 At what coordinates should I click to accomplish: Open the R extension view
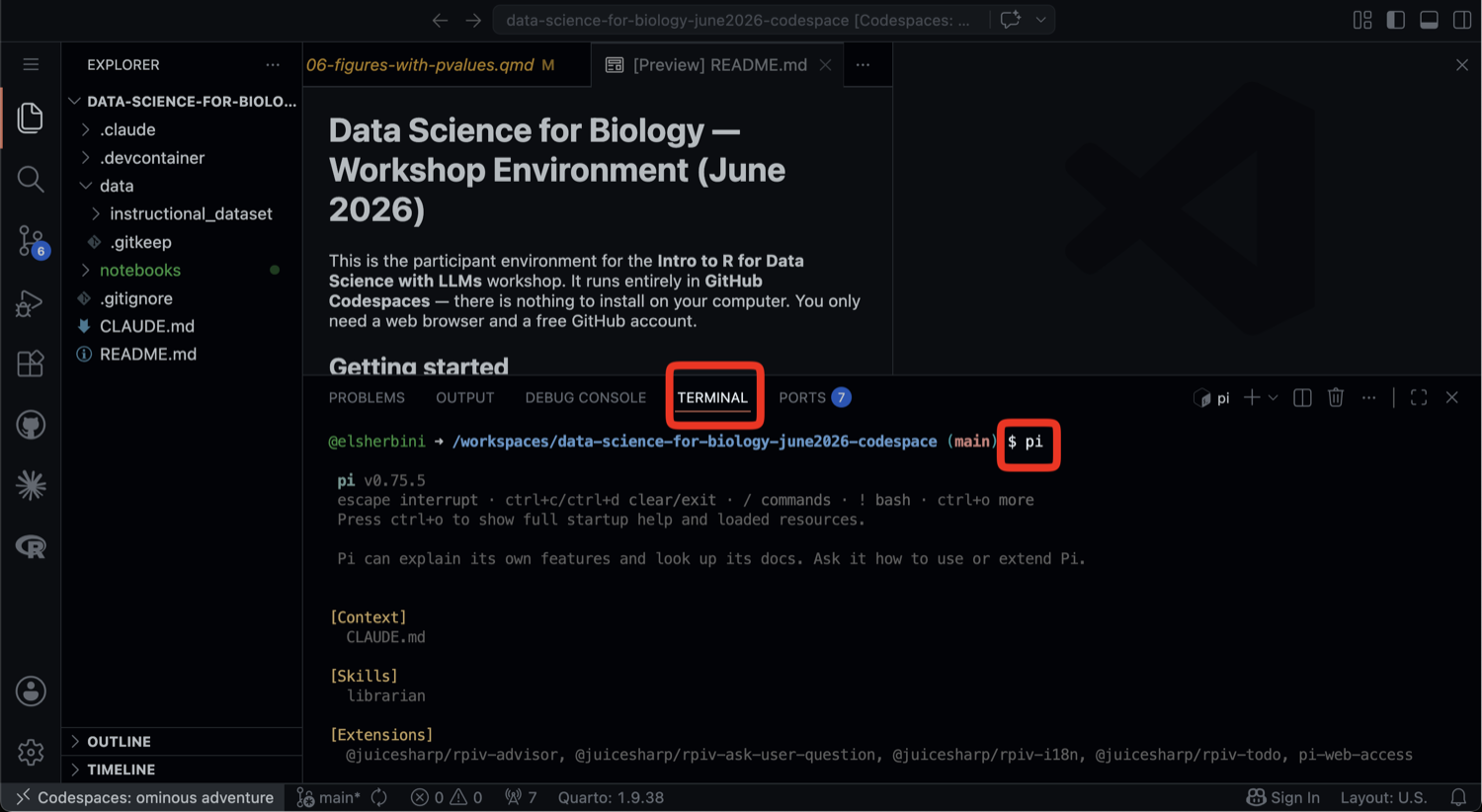coord(31,546)
